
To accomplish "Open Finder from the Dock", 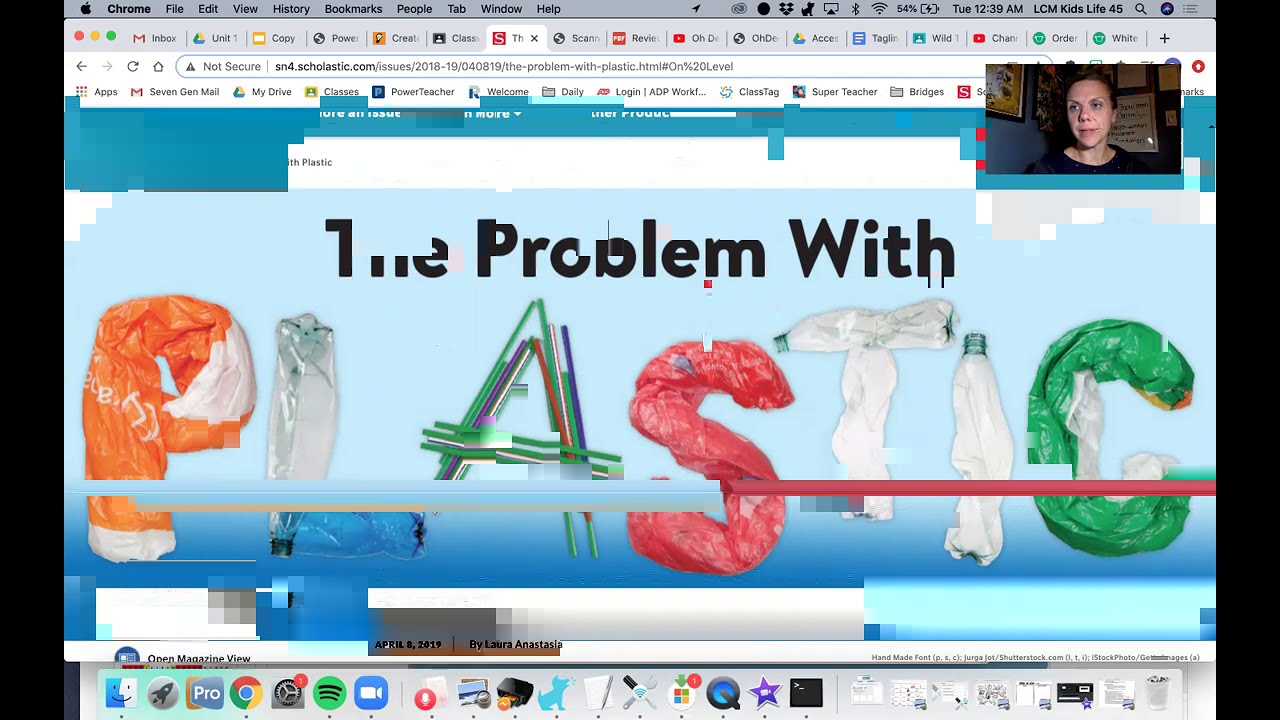I will coord(121,693).
